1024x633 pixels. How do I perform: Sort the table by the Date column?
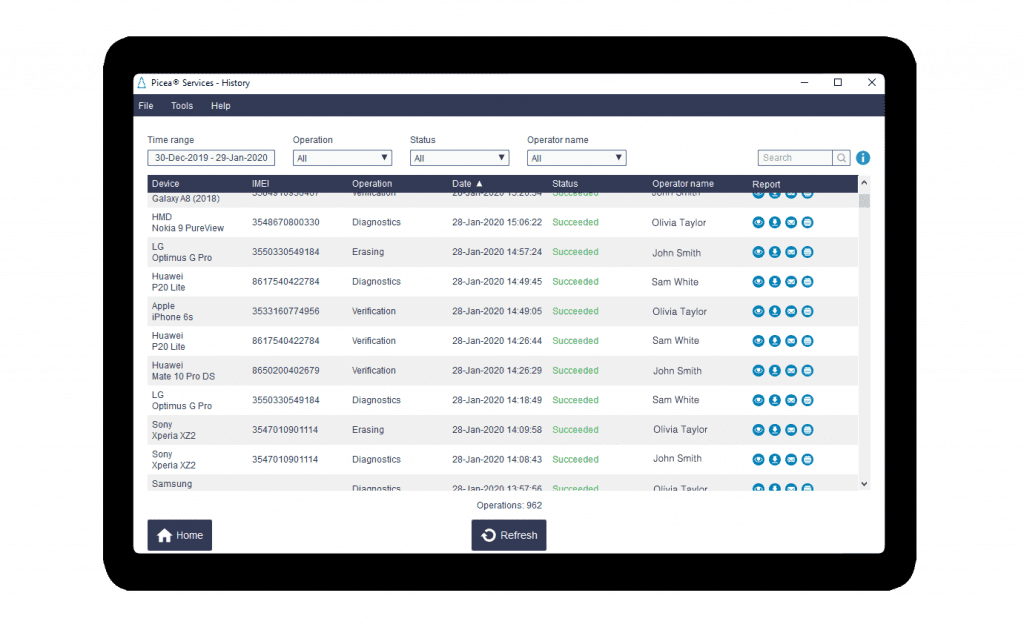pyautogui.click(x=467, y=184)
